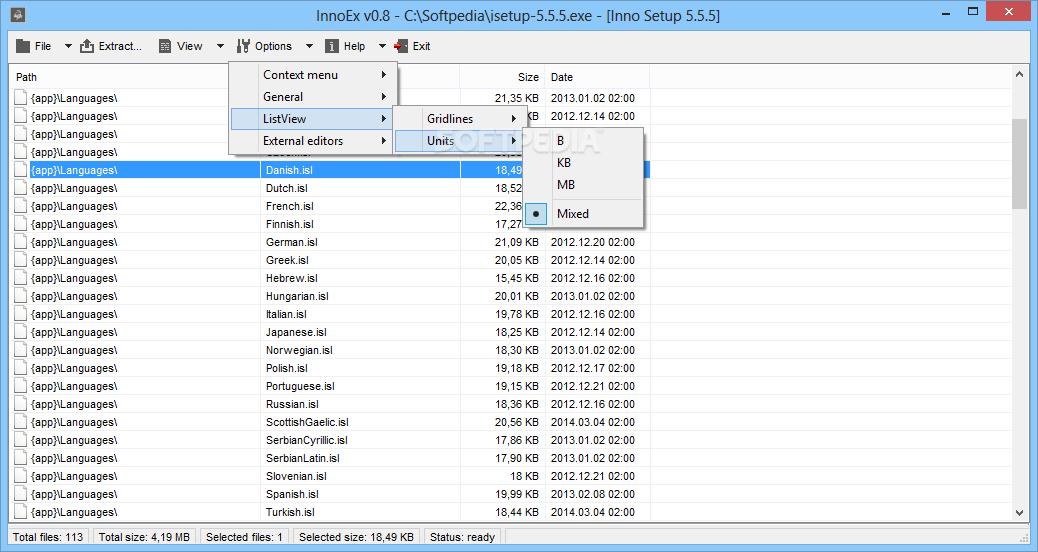Click file icon of Japanese.isl row
The width and height of the screenshot is (1038, 552).
click(x=21, y=332)
